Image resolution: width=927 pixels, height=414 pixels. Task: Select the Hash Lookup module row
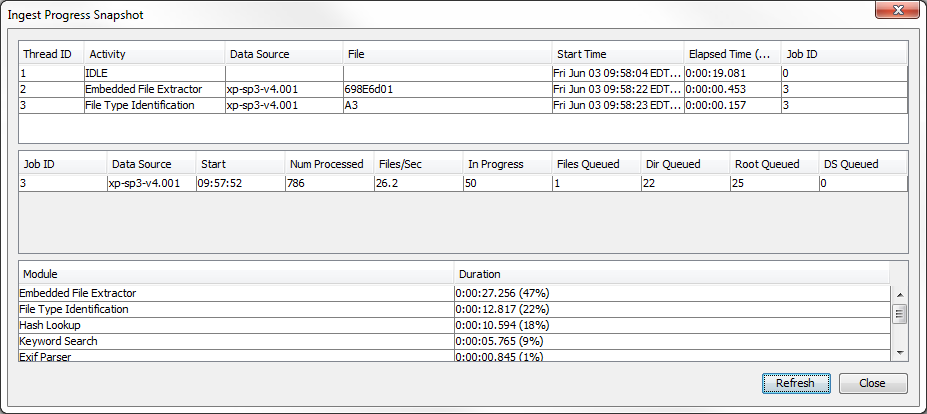[x=236, y=325]
